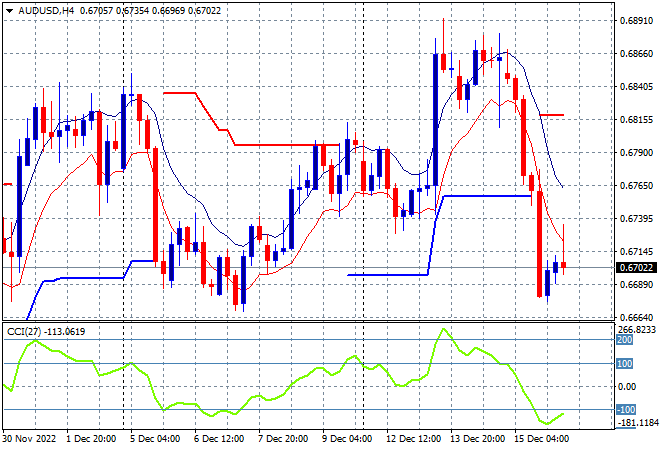This screenshot has height=450, width=660.
Task: Click the 6 Dec 12:00 time label
Action: pos(219,438)
